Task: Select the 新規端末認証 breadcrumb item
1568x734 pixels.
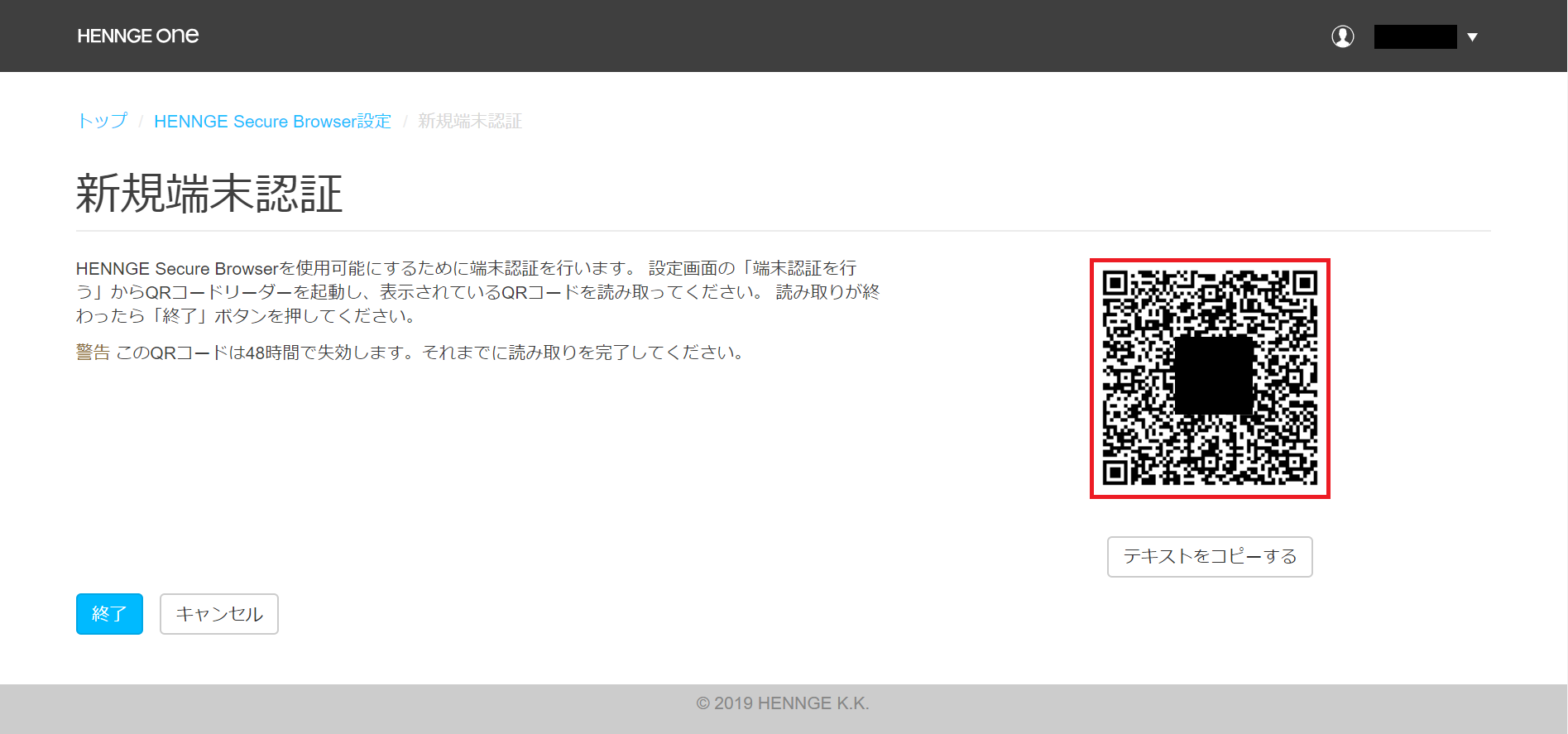Action: 469,121
